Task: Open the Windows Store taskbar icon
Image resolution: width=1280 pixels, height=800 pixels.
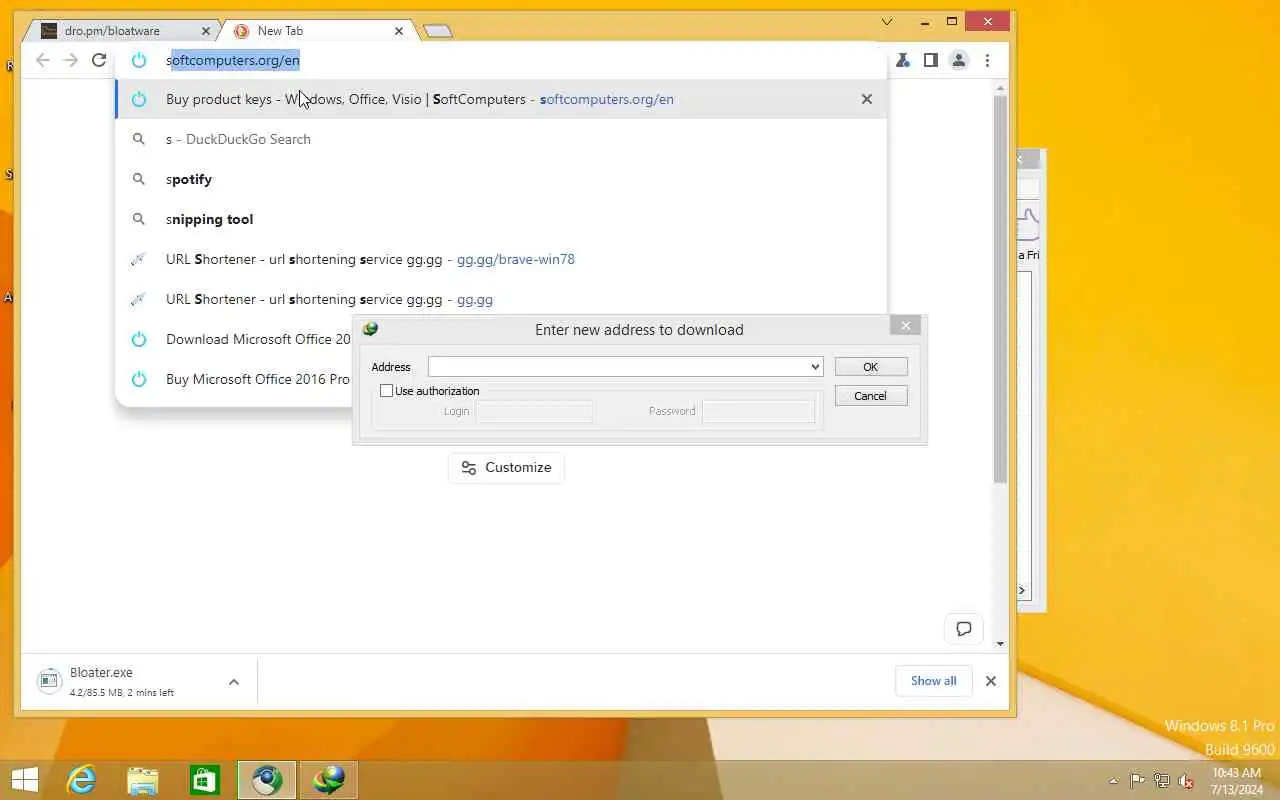Action: pyautogui.click(x=205, y=780)
